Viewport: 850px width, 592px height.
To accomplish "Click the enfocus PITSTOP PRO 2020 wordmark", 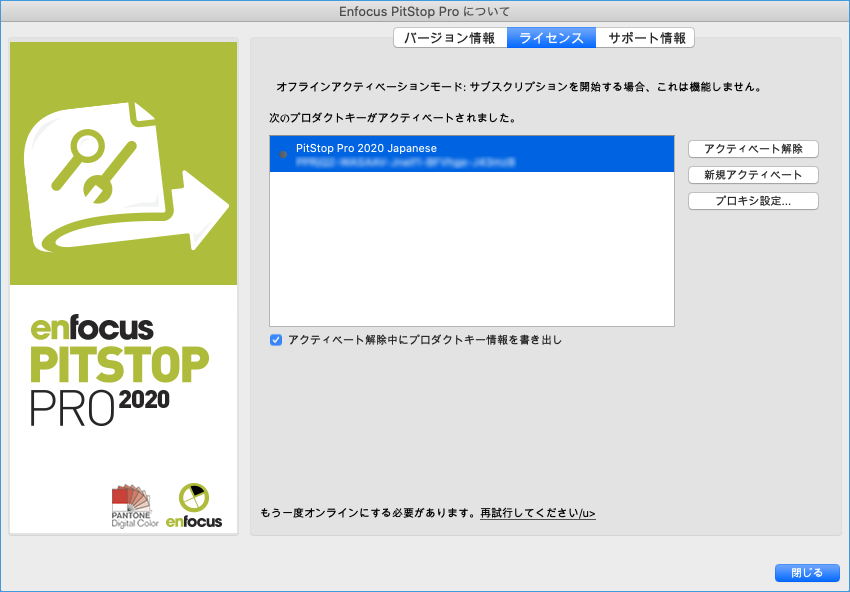I will 119,370.
